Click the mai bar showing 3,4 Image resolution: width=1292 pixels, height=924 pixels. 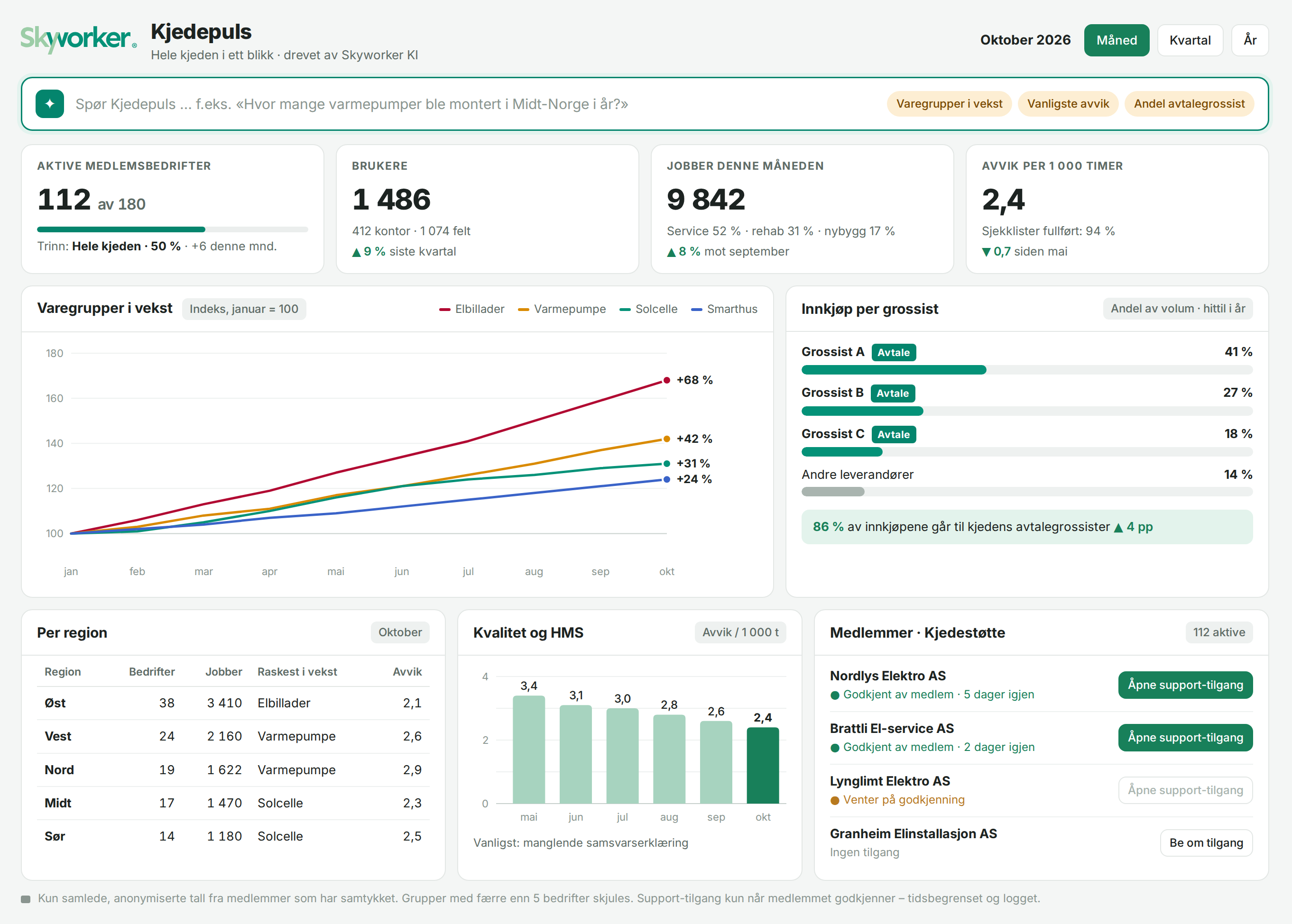[x=529, y=750]
